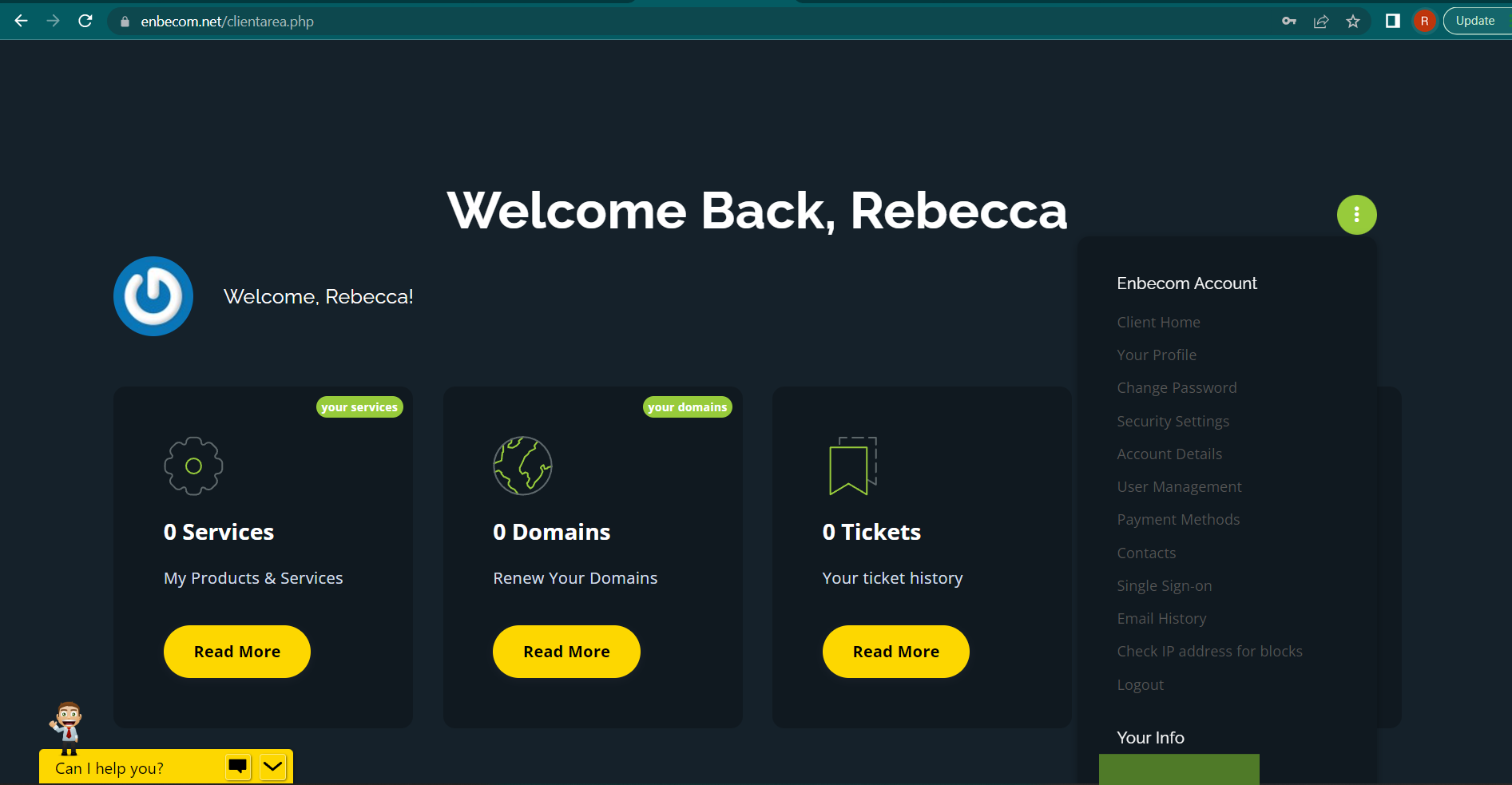
Task: Bookmark page with the star icon
Action: 1352,22
